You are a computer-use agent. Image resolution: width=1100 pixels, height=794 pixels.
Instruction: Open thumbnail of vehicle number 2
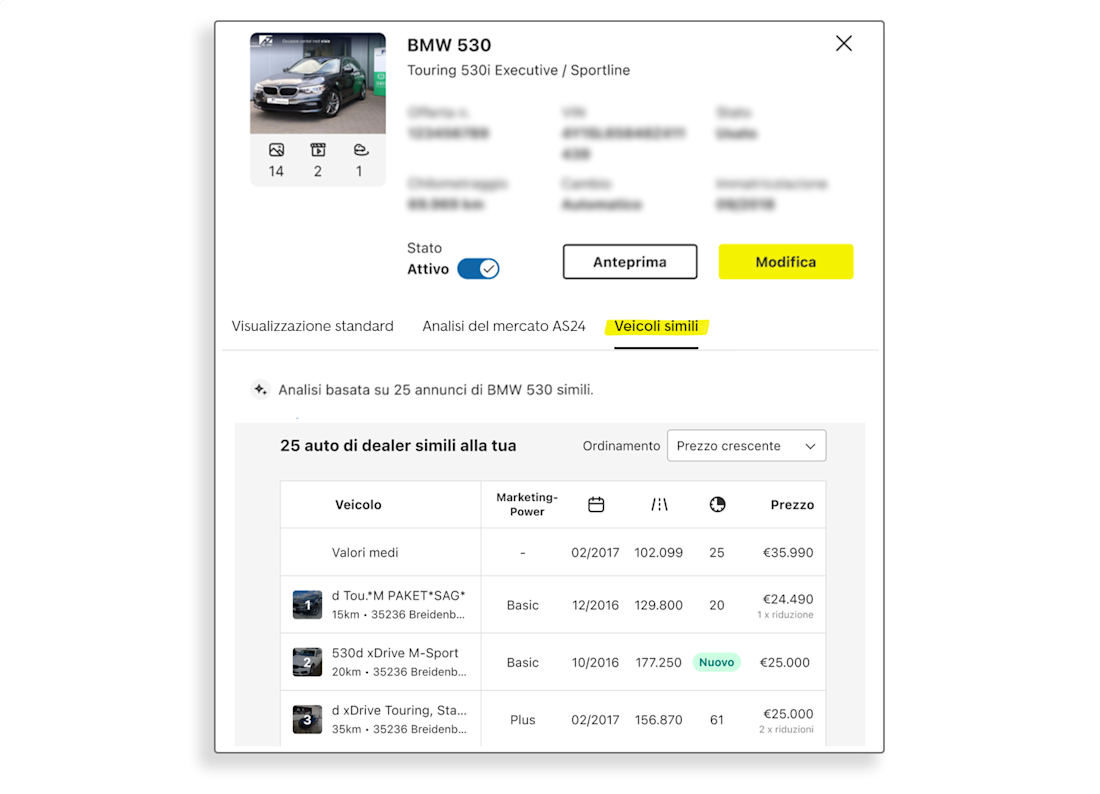(x=307, y=662)
